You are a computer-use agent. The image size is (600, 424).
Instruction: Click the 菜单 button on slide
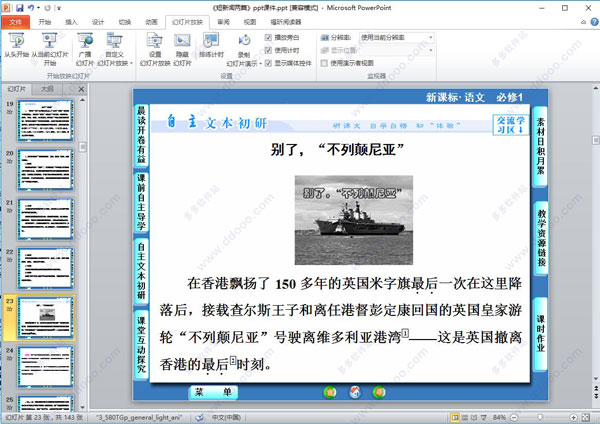[x=213, y=392]
